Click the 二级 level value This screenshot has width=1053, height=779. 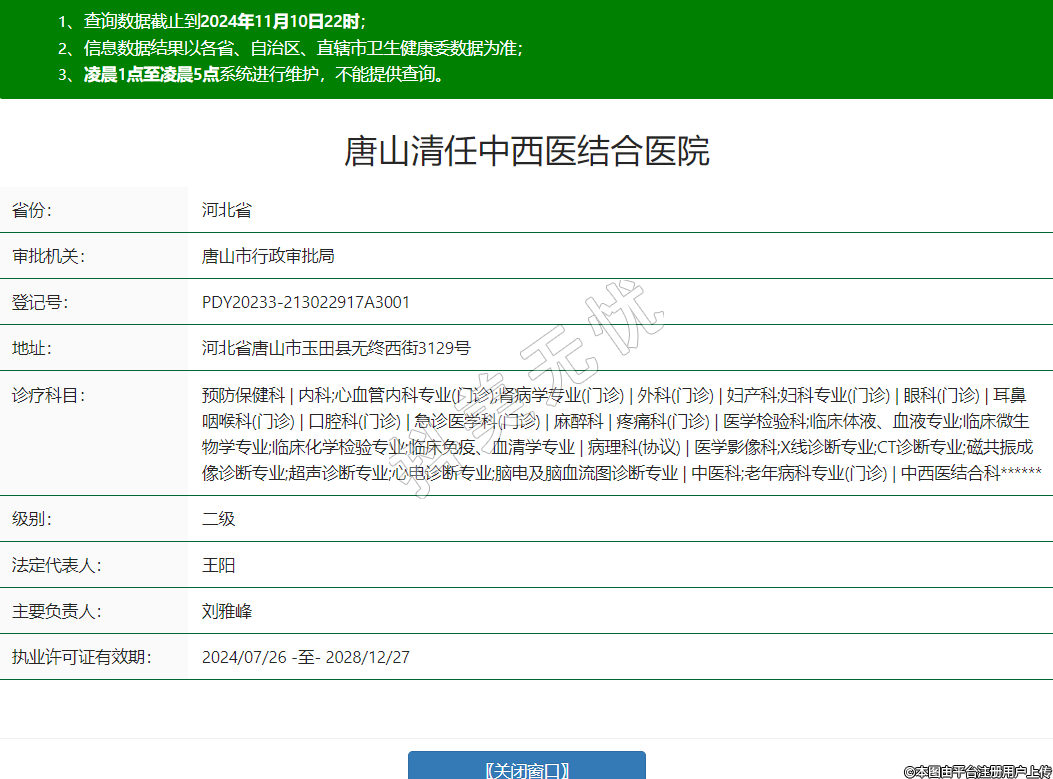click(218, 519)
